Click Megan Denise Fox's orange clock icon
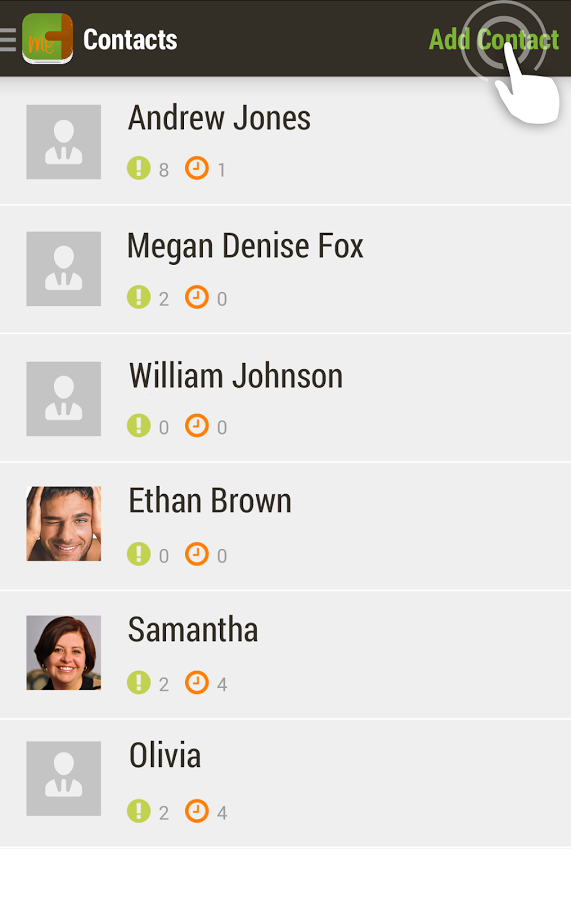This screenshot has height=900, width=571. click(197, 297)
